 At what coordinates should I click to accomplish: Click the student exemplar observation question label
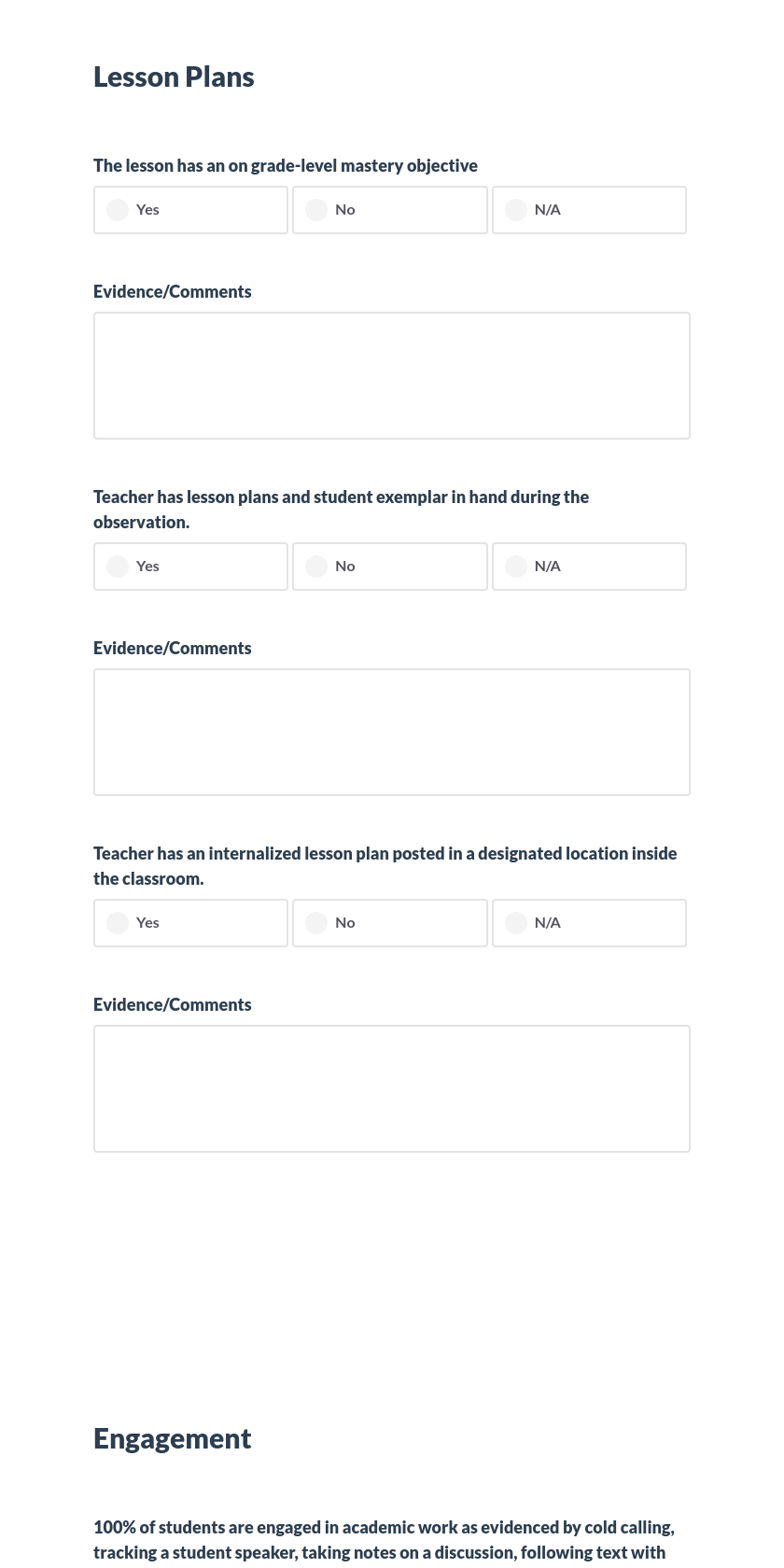coord(342,509)
